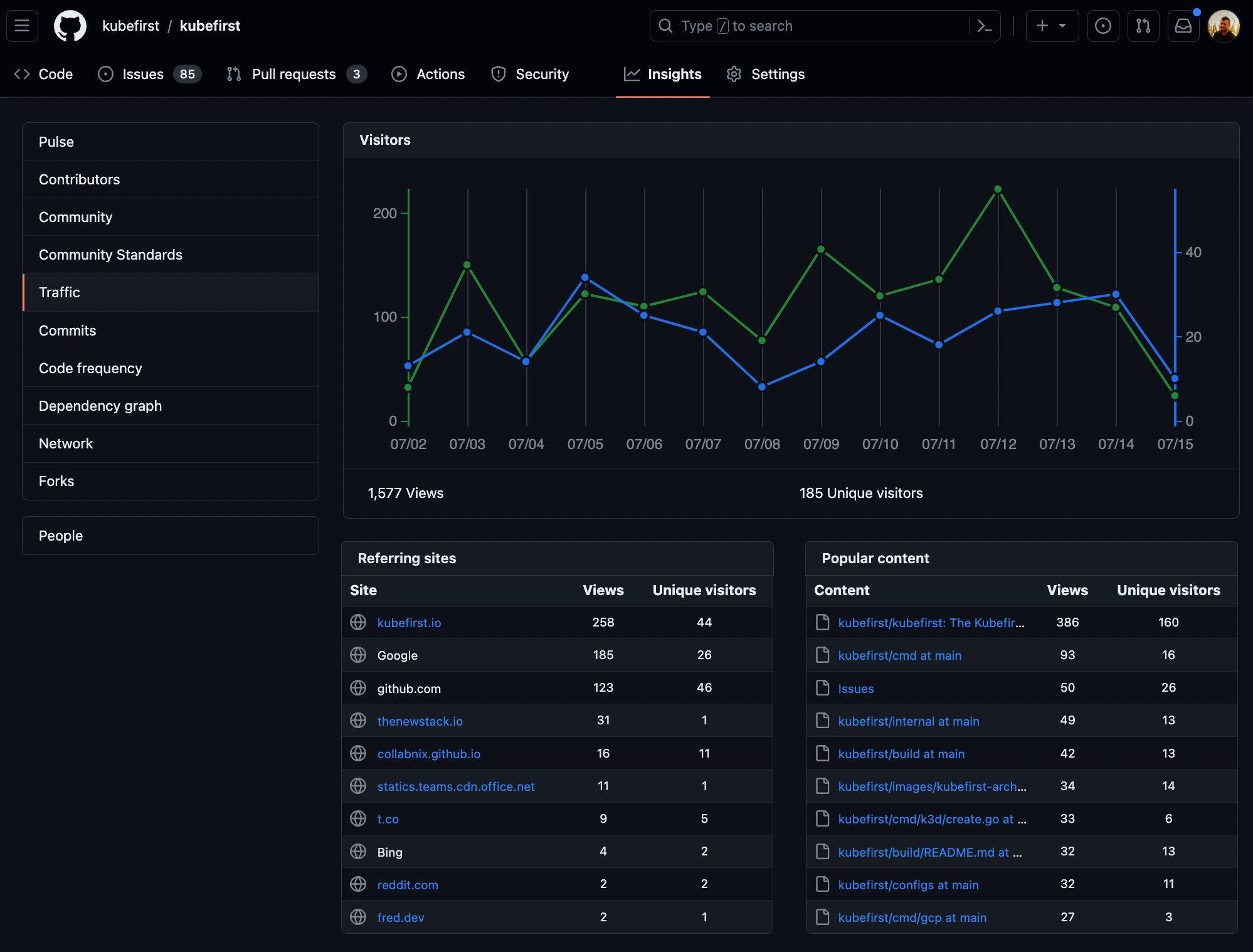
Task: Open the Pull requests tab
Action: [x=296, y=74]
